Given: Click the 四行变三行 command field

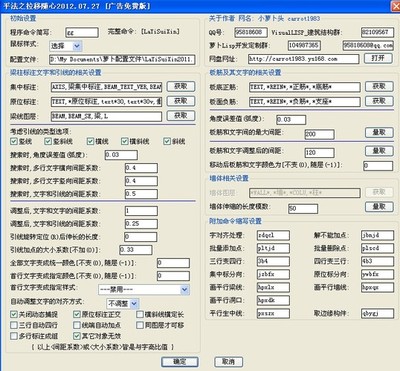Looking at the screenshot, I should tap(377, 261).
